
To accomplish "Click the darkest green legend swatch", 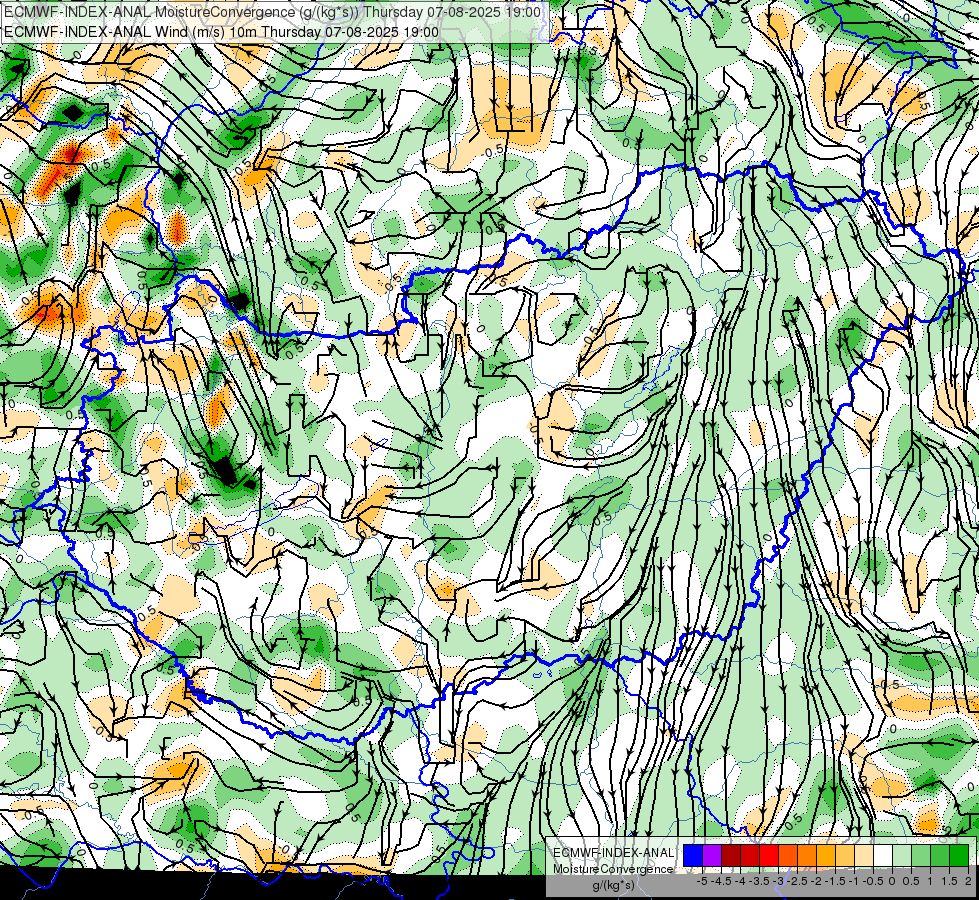I will (x=959, y=855).
